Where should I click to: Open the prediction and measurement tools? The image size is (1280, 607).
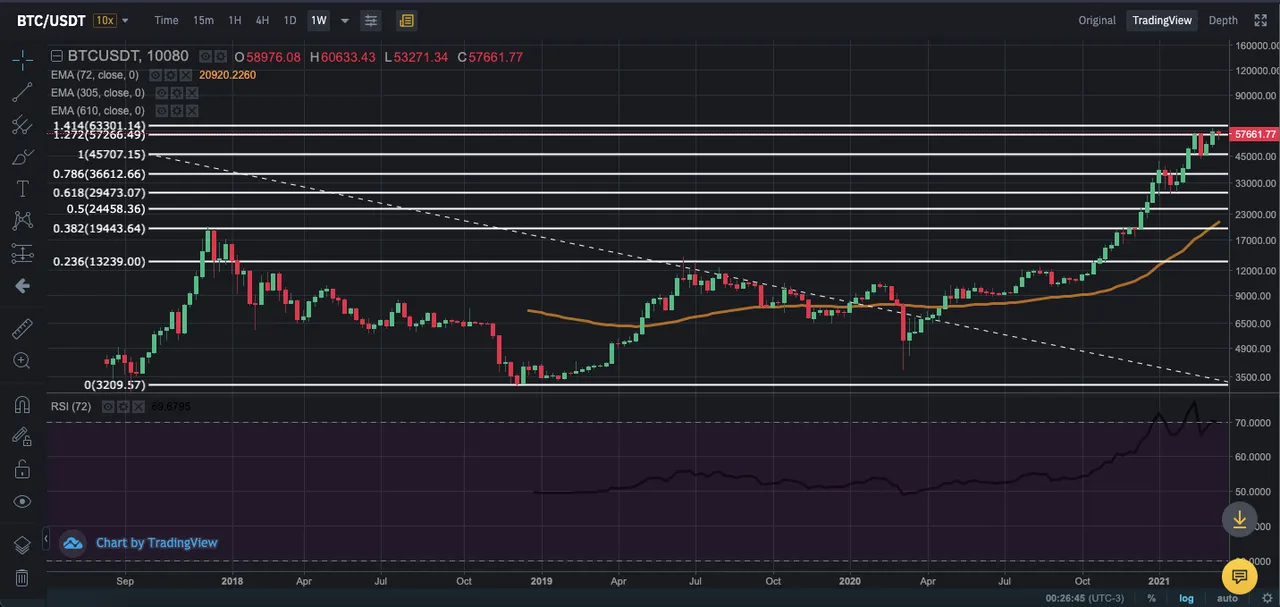(22, 254)
